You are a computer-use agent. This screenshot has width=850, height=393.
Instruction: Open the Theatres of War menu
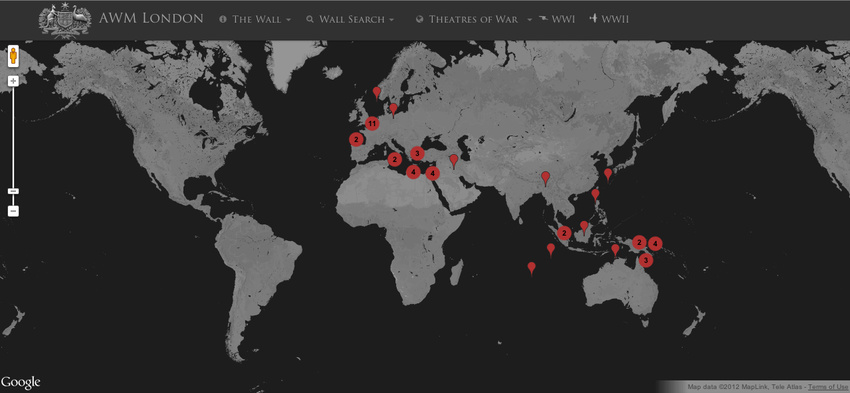pos(474,19)
